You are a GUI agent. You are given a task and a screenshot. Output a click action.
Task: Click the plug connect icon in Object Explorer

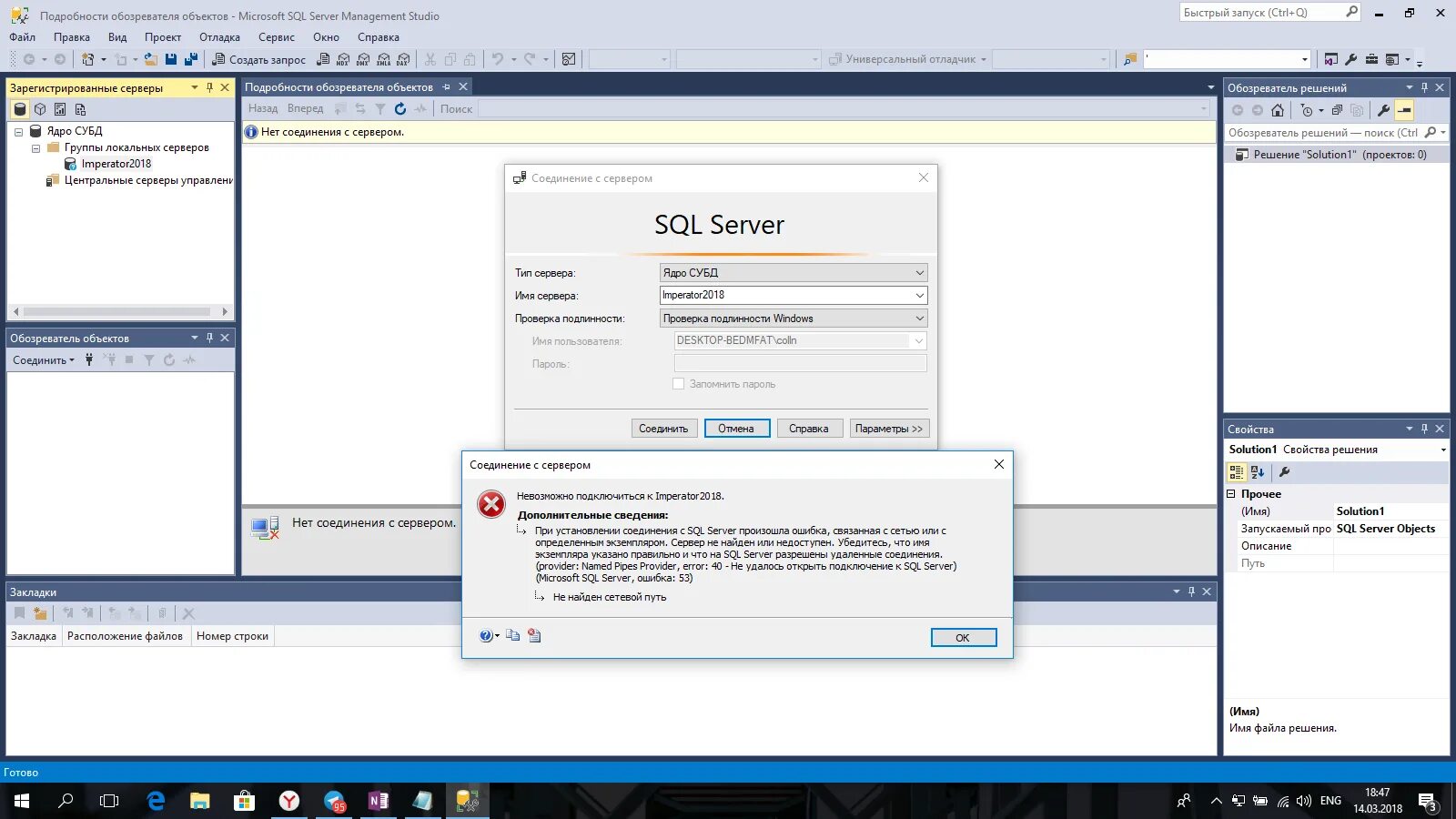click(89, 359)
